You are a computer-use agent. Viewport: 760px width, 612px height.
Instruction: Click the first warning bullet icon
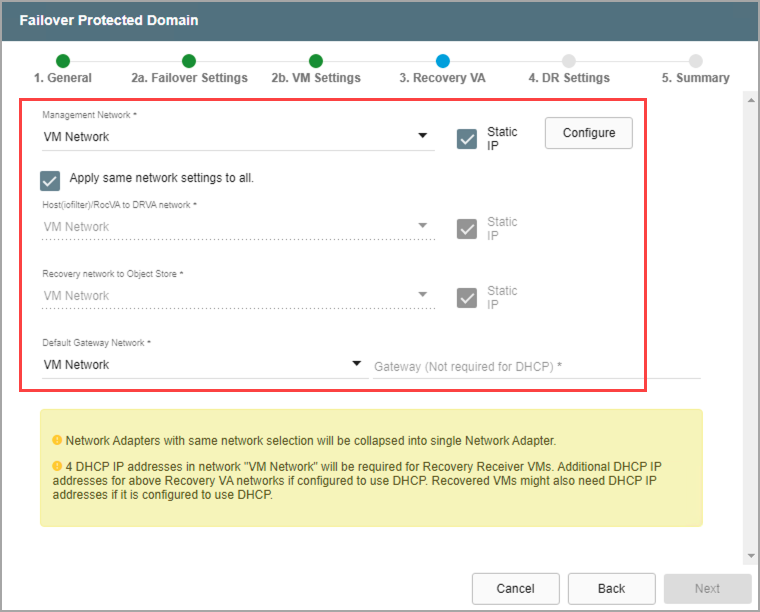click(57, 440)
